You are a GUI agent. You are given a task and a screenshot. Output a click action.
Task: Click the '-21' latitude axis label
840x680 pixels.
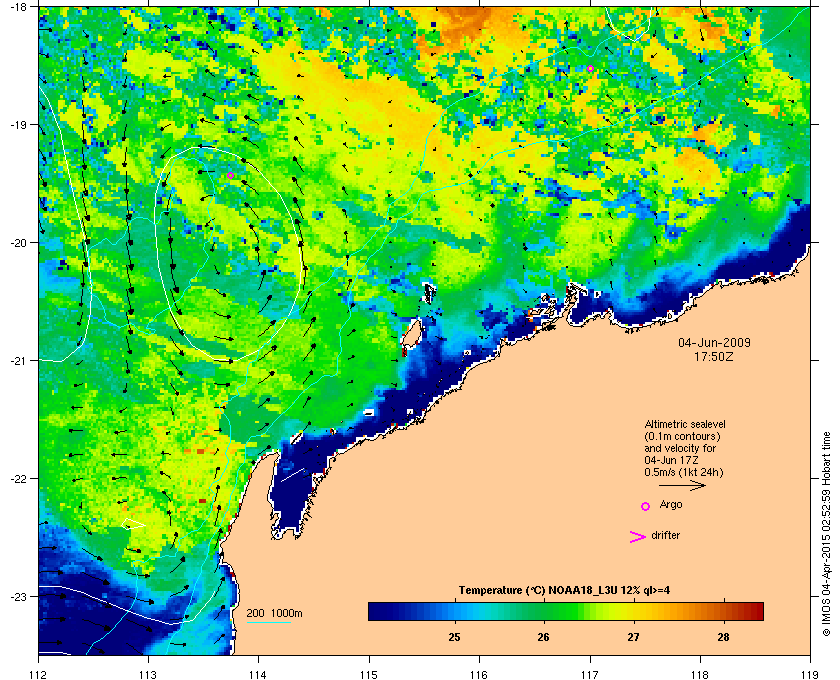[17, 361]
